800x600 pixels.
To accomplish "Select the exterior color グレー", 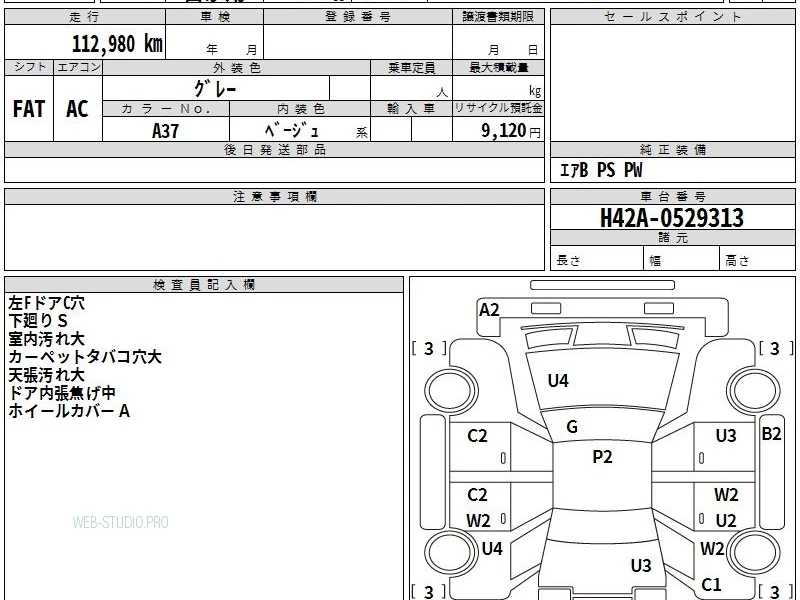I will pyautogui.click(x=215, y=89).
